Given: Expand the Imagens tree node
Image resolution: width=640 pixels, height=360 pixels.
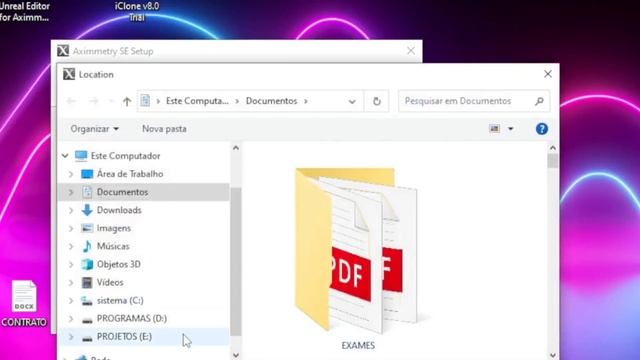Looking at the screenshot, I should pyautogui.click(x=71, y=228).
